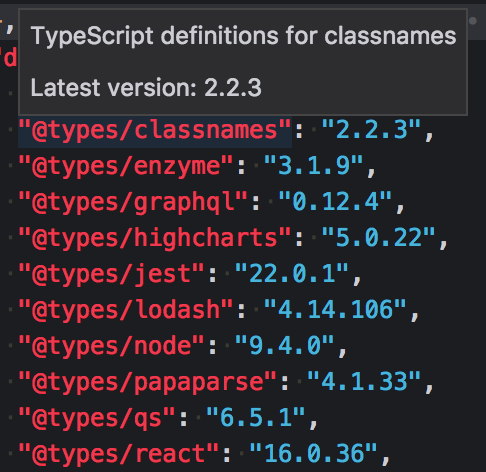Click the "@types/node" package key
Screen dimensions: 486x472
(111, 346)
